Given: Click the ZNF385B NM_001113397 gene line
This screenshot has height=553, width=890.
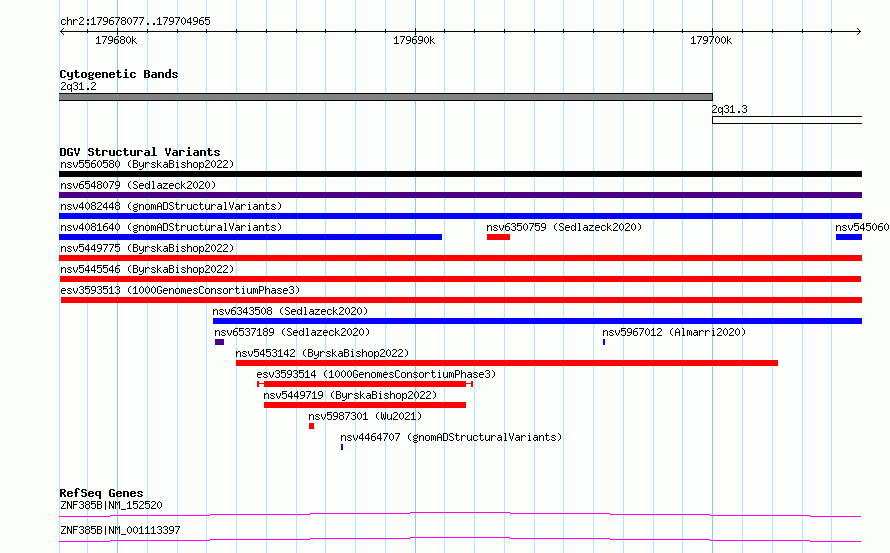Looking at the screenshot, I should tap(460, 539).
